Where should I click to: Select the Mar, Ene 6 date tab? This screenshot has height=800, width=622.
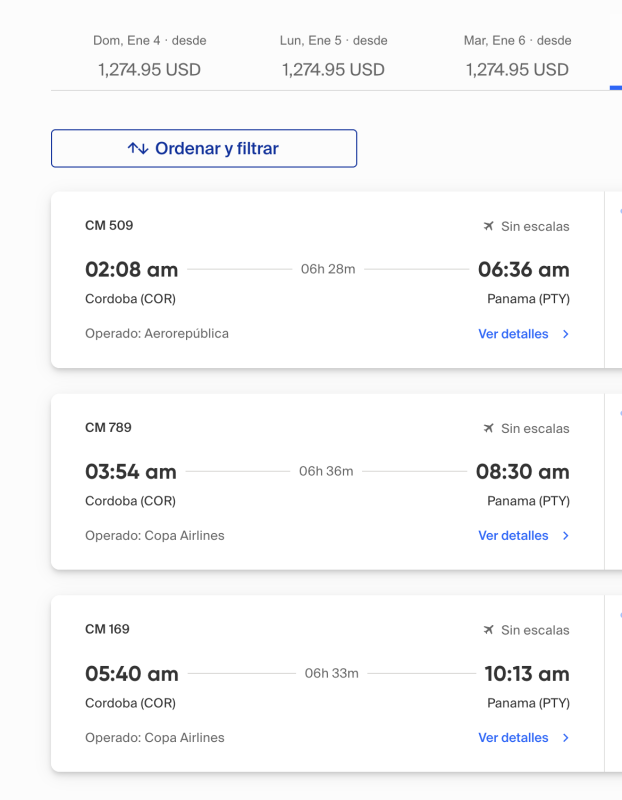coord(517,56)
